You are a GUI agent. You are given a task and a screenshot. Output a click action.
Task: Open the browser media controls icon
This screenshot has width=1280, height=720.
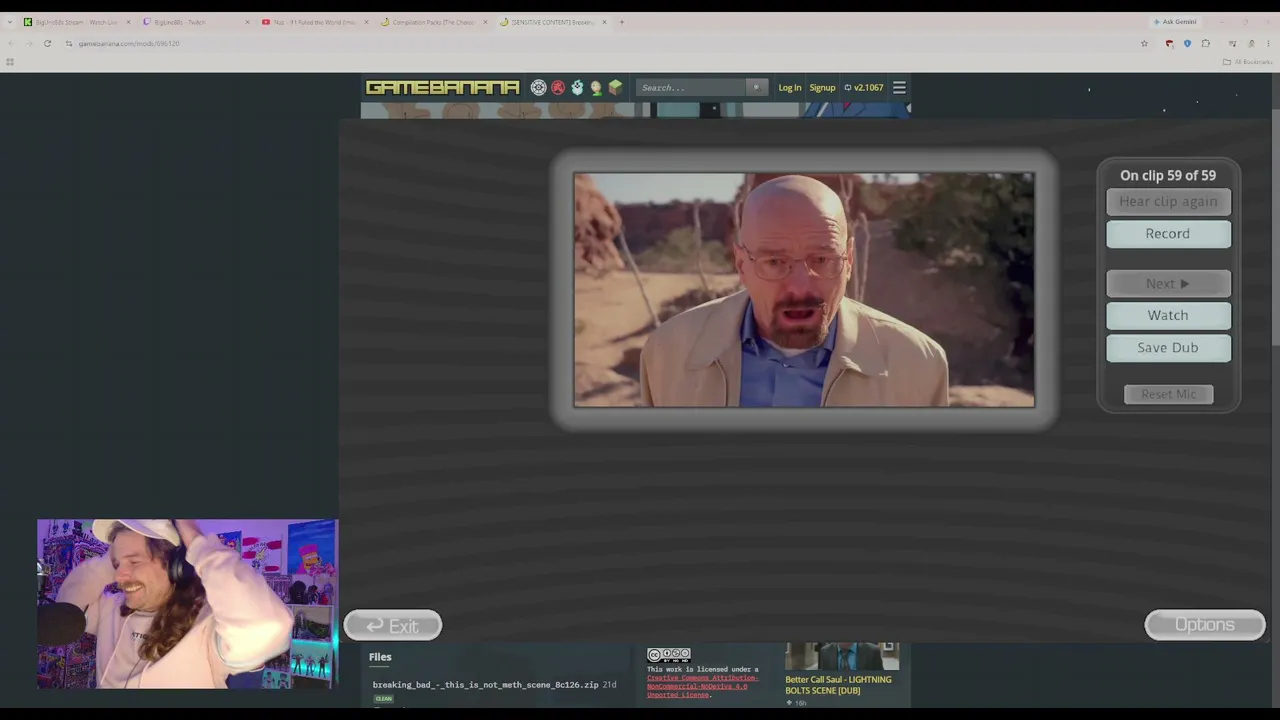coord(1232,43)
